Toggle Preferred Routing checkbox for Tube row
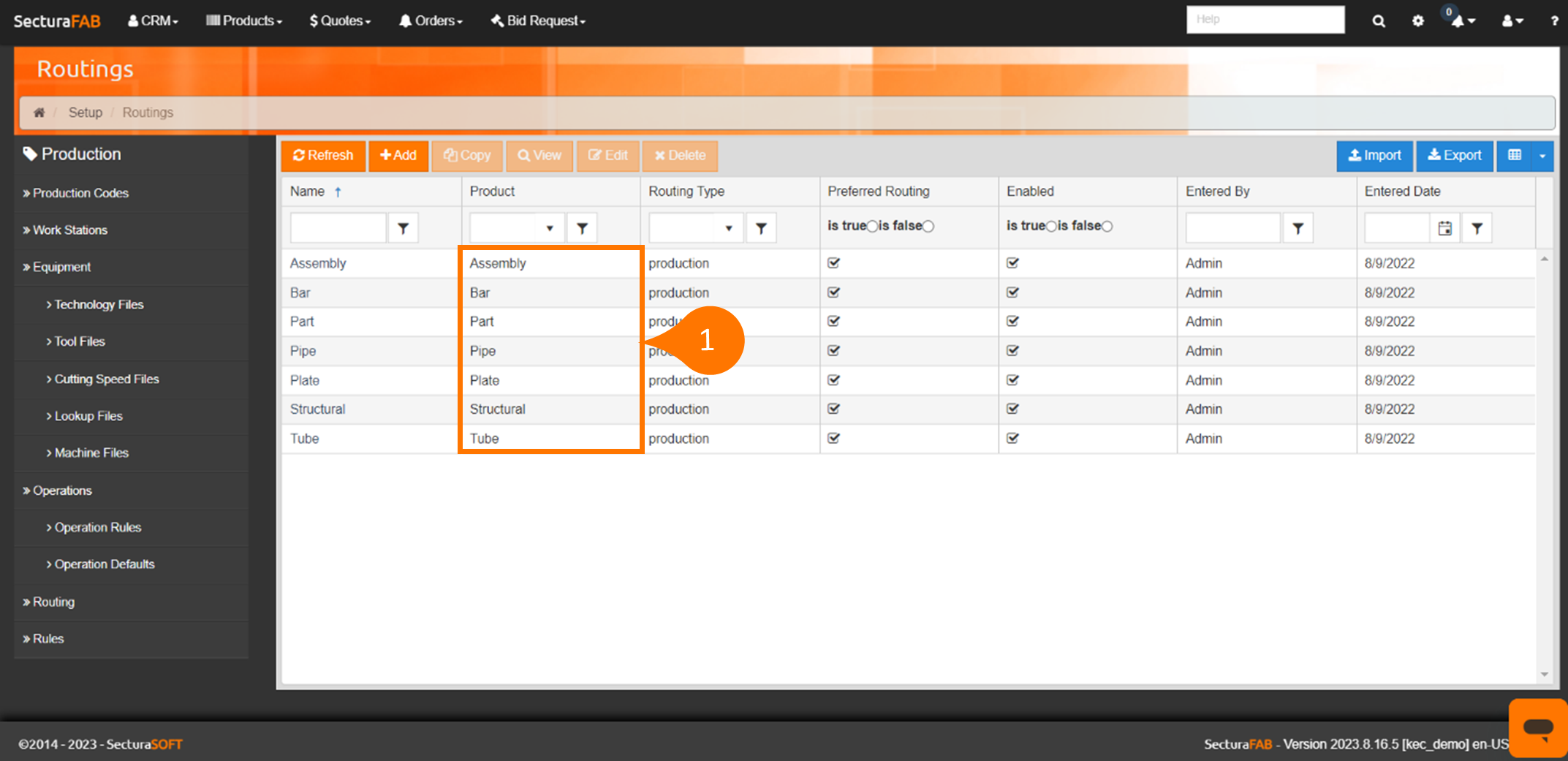 [x=833, y=439]
